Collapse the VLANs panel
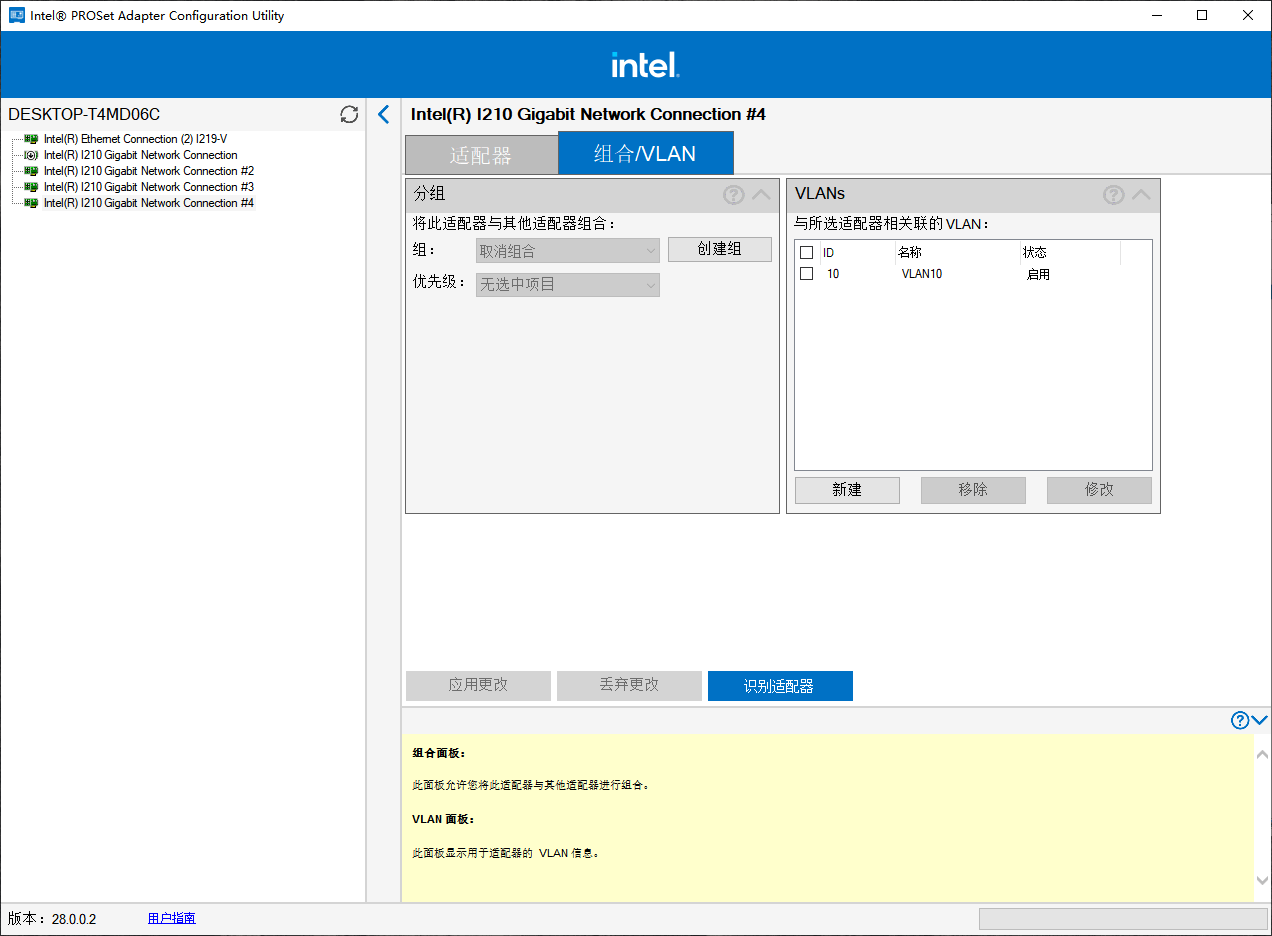Screen dimensions: 1272x936 click(x=1141, y=195)
